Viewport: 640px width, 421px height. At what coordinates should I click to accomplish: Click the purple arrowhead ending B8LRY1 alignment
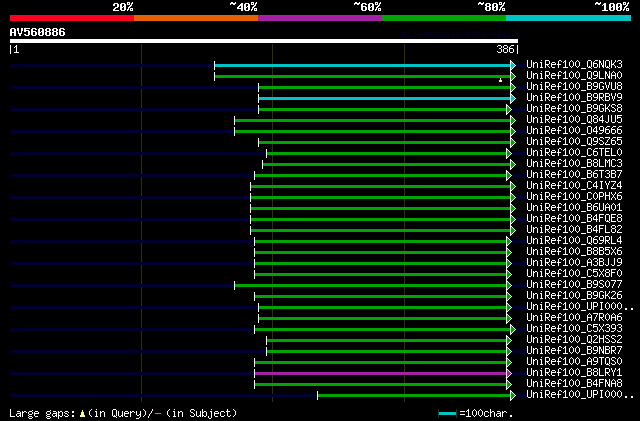[509, 374]
